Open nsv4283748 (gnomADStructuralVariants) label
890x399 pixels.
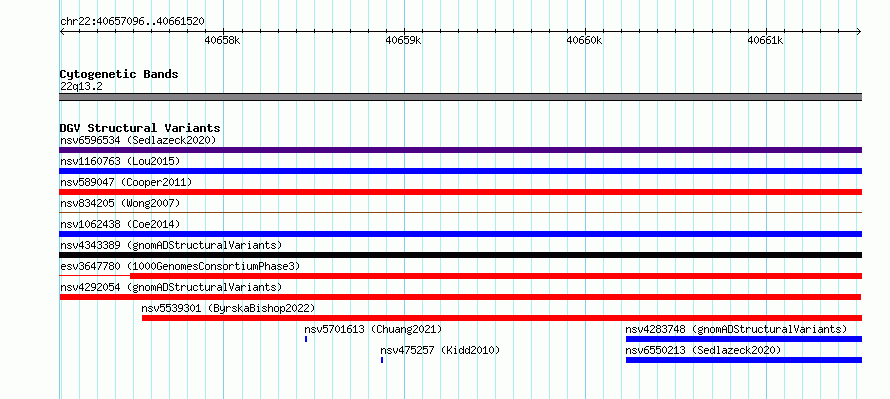point(736,329)
